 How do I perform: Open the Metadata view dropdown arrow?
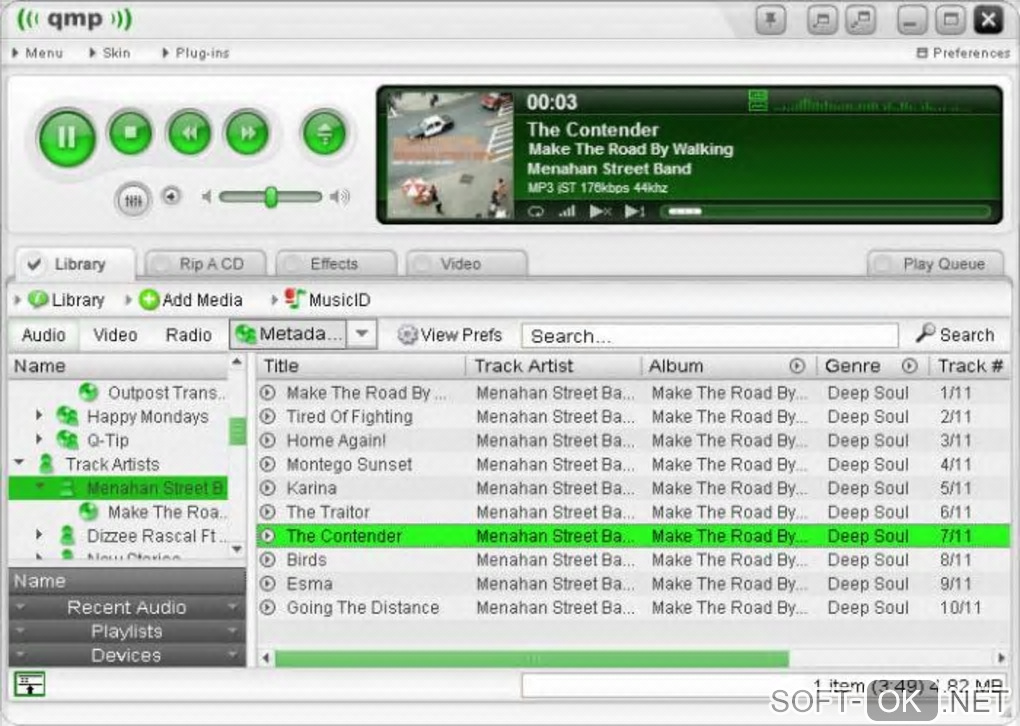click(362, 334)
